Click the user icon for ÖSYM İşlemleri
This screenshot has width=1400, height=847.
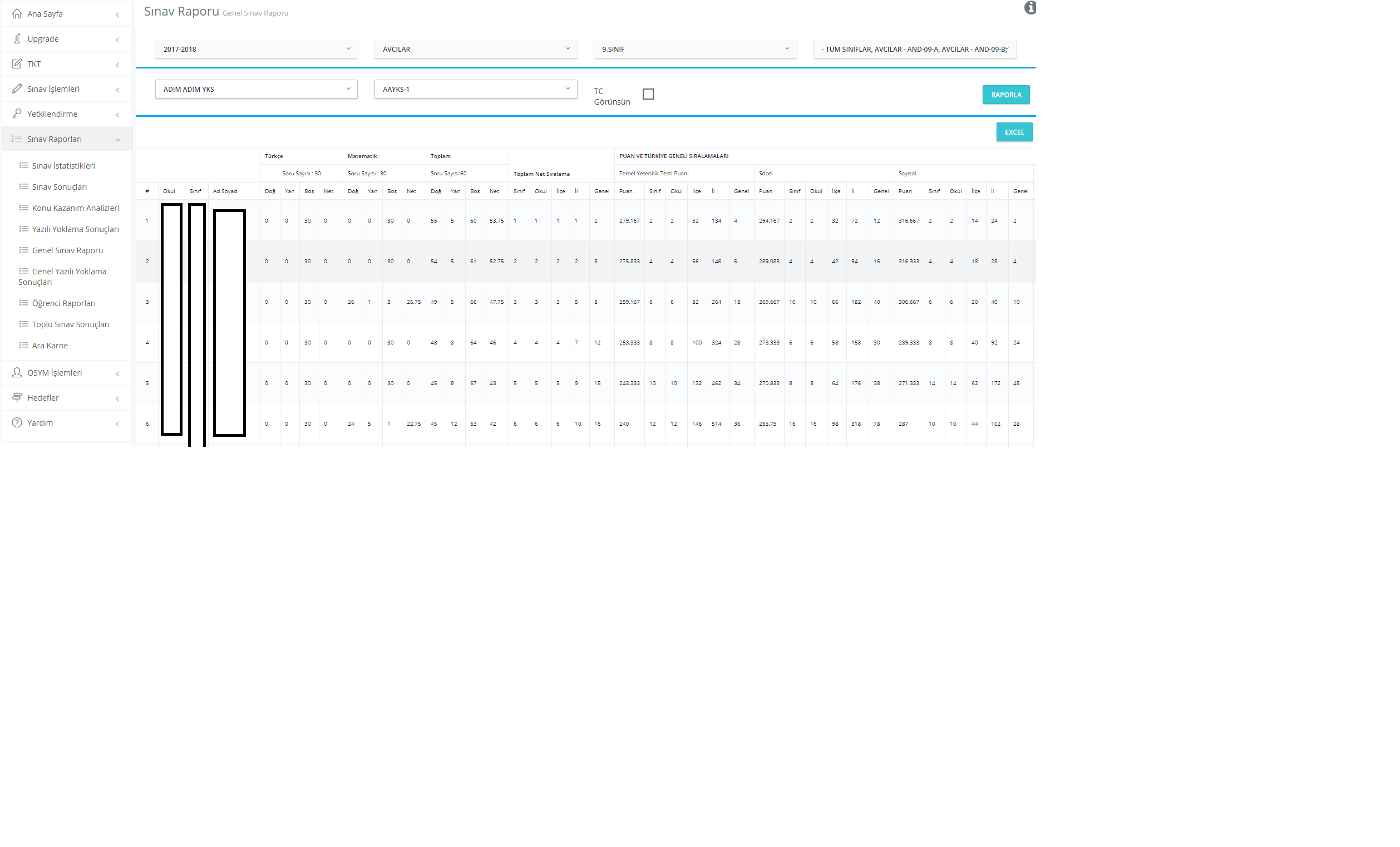[x=17, y=373]
